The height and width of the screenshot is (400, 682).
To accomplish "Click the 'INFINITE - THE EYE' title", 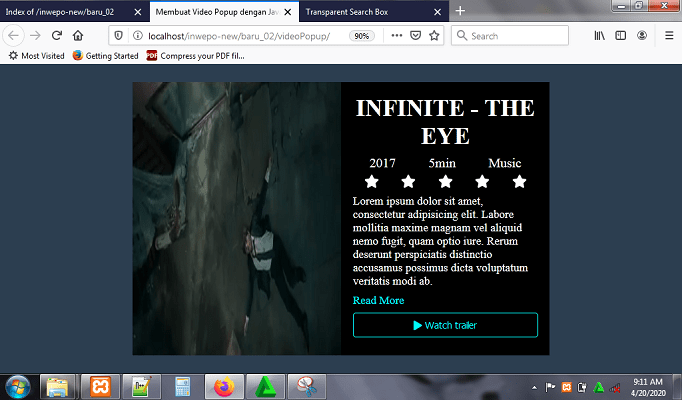I will click(x=445, y=121).
